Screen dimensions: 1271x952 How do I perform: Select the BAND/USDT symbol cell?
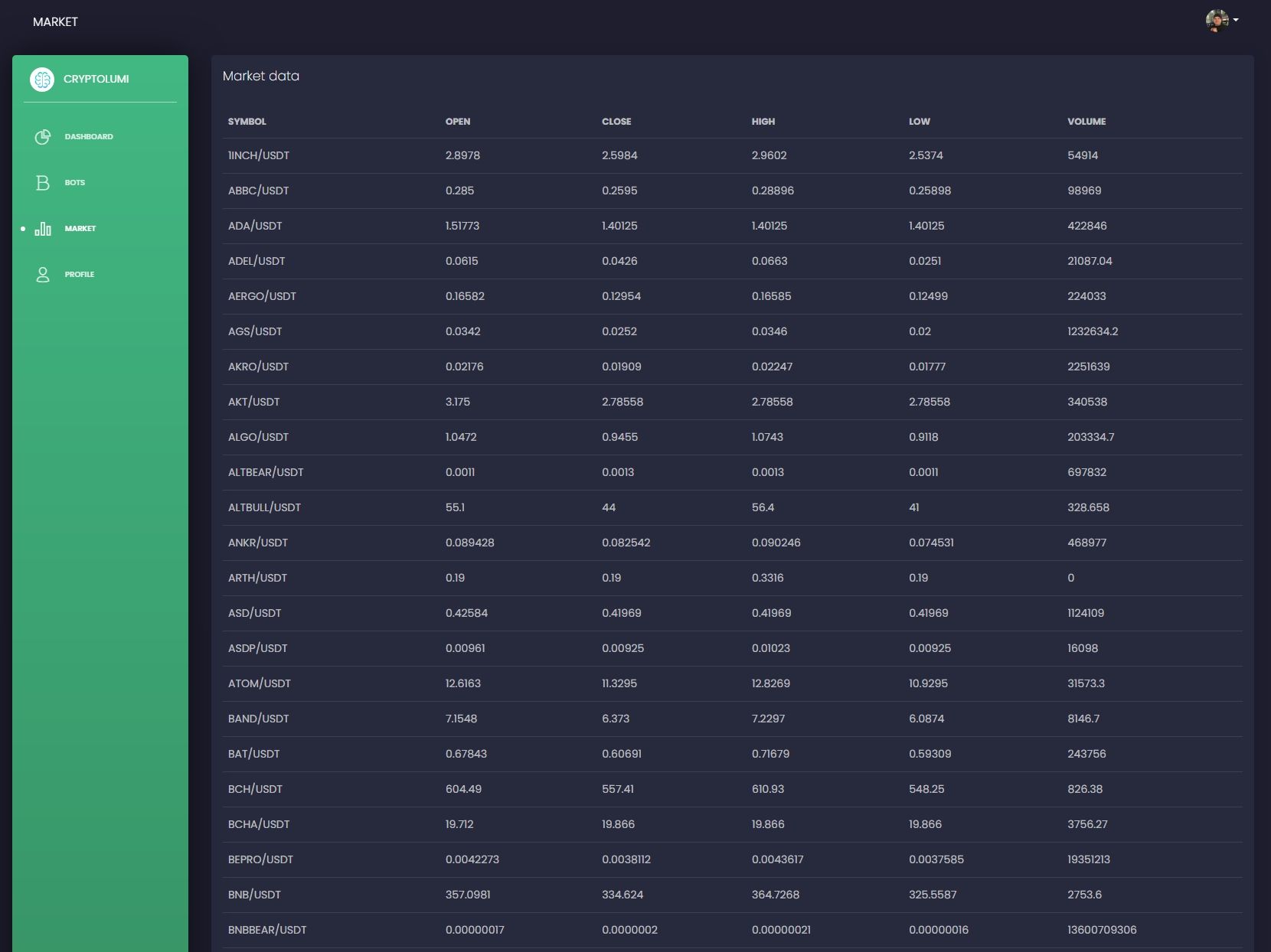click(x=259, y=719)
